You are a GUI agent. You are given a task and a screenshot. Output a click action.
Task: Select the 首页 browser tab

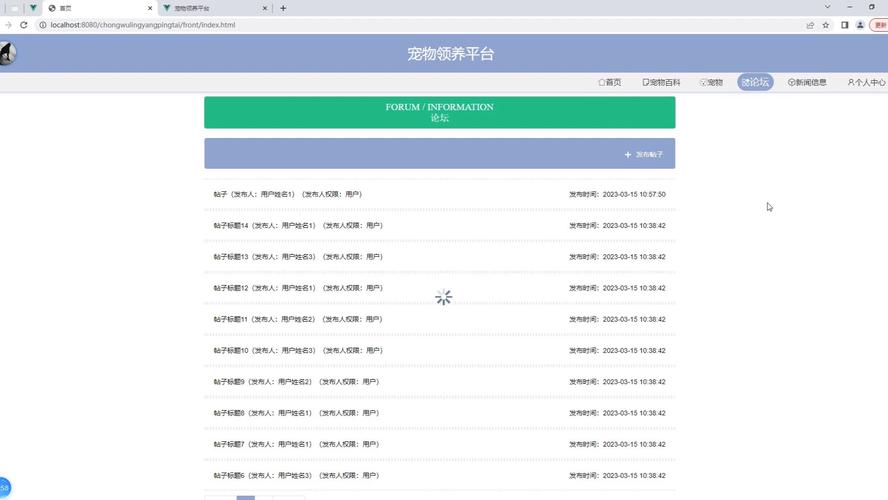99,8
